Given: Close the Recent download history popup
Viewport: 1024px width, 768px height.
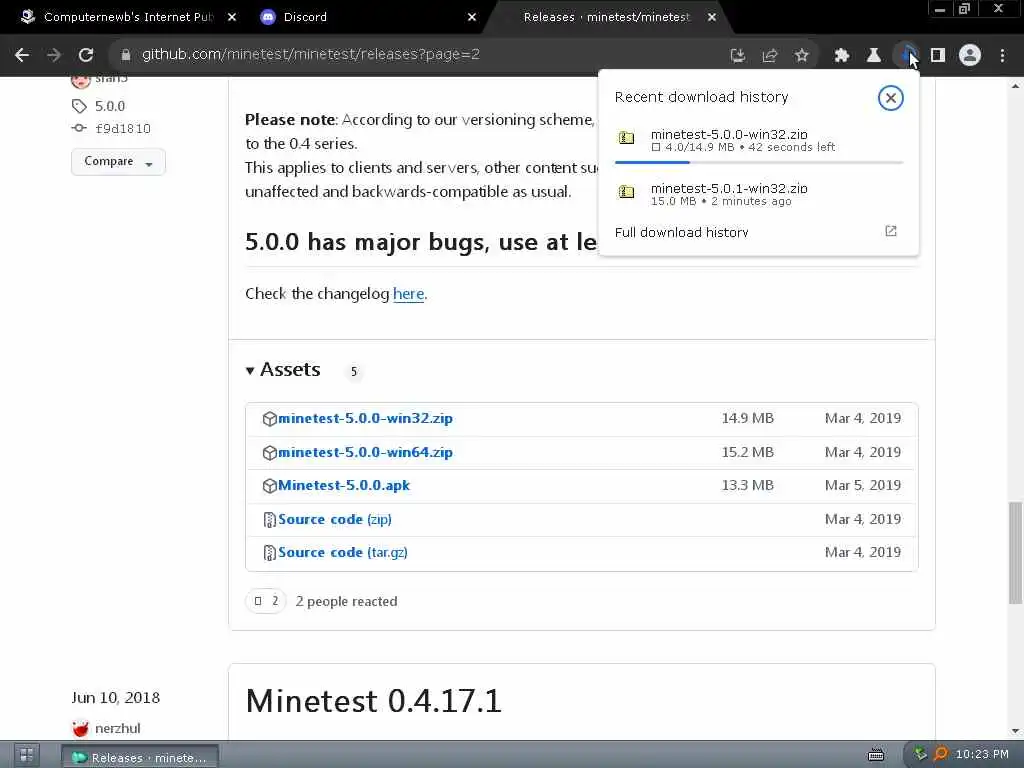Looking at the screenshot, I should (x=890, y=98).
